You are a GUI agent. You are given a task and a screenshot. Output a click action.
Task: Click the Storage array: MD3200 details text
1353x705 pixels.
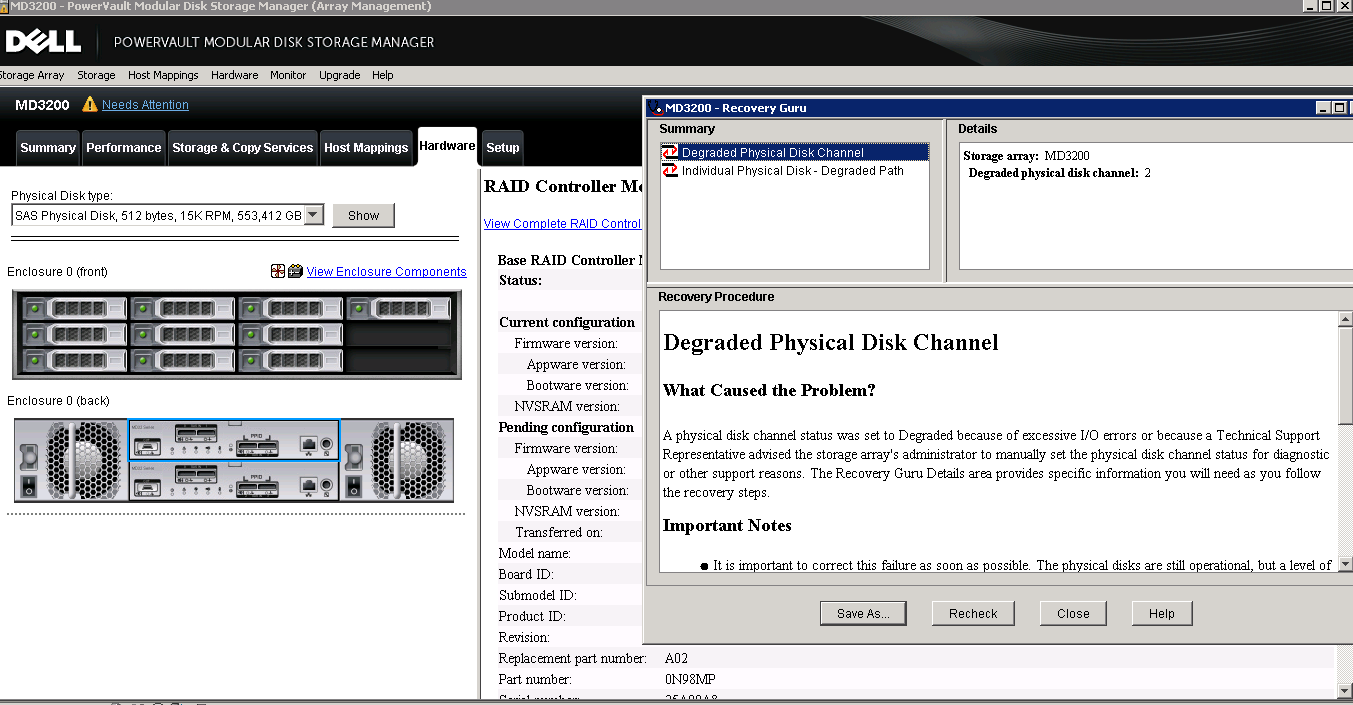1026,156
